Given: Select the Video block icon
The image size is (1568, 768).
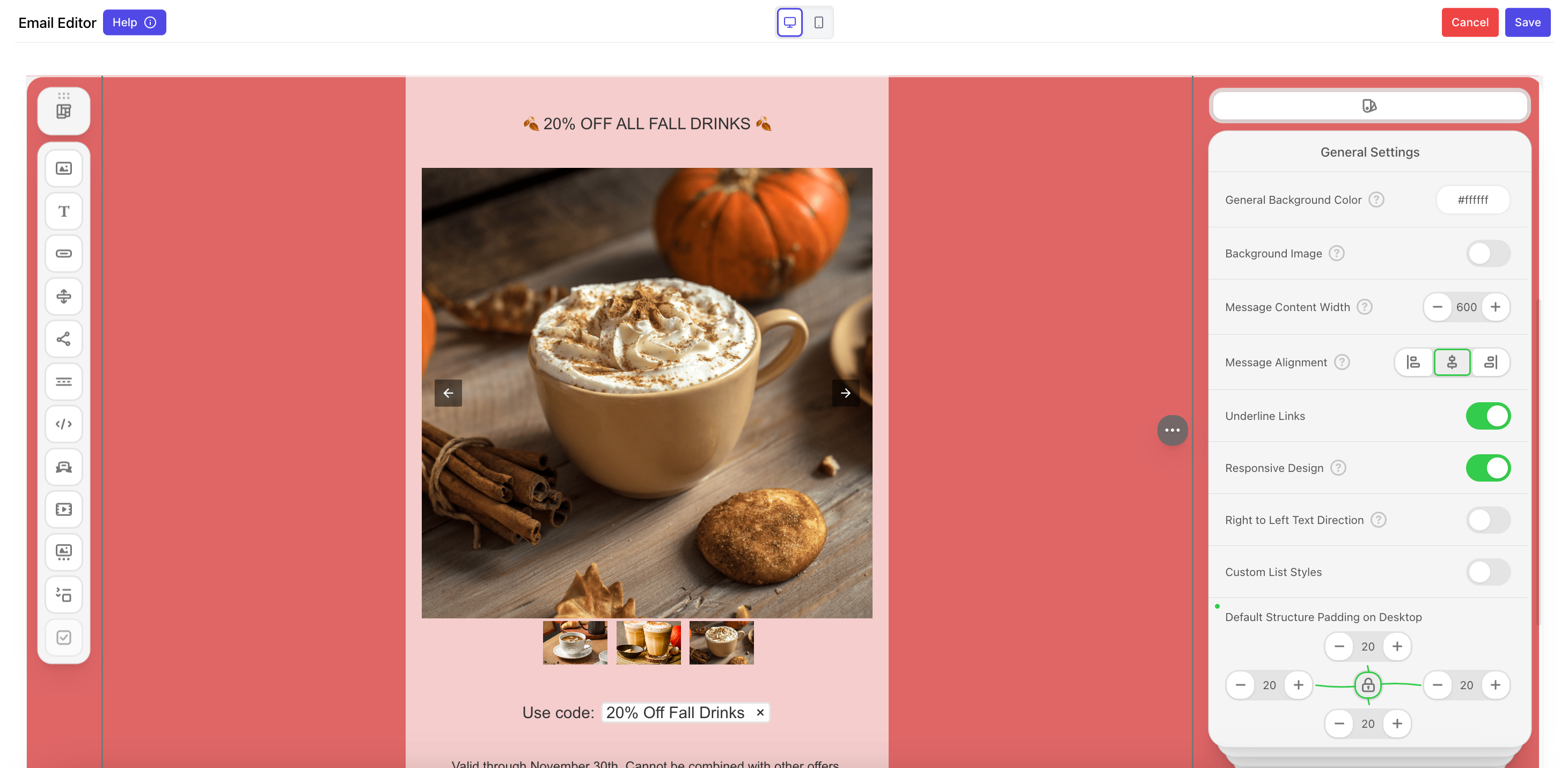Looking at the screenshot, I should pyautogui.click(x=63, y=509).
